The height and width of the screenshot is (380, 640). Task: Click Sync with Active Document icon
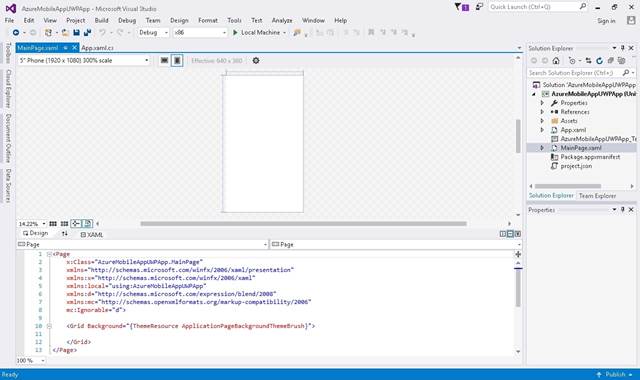pos(588,60)
